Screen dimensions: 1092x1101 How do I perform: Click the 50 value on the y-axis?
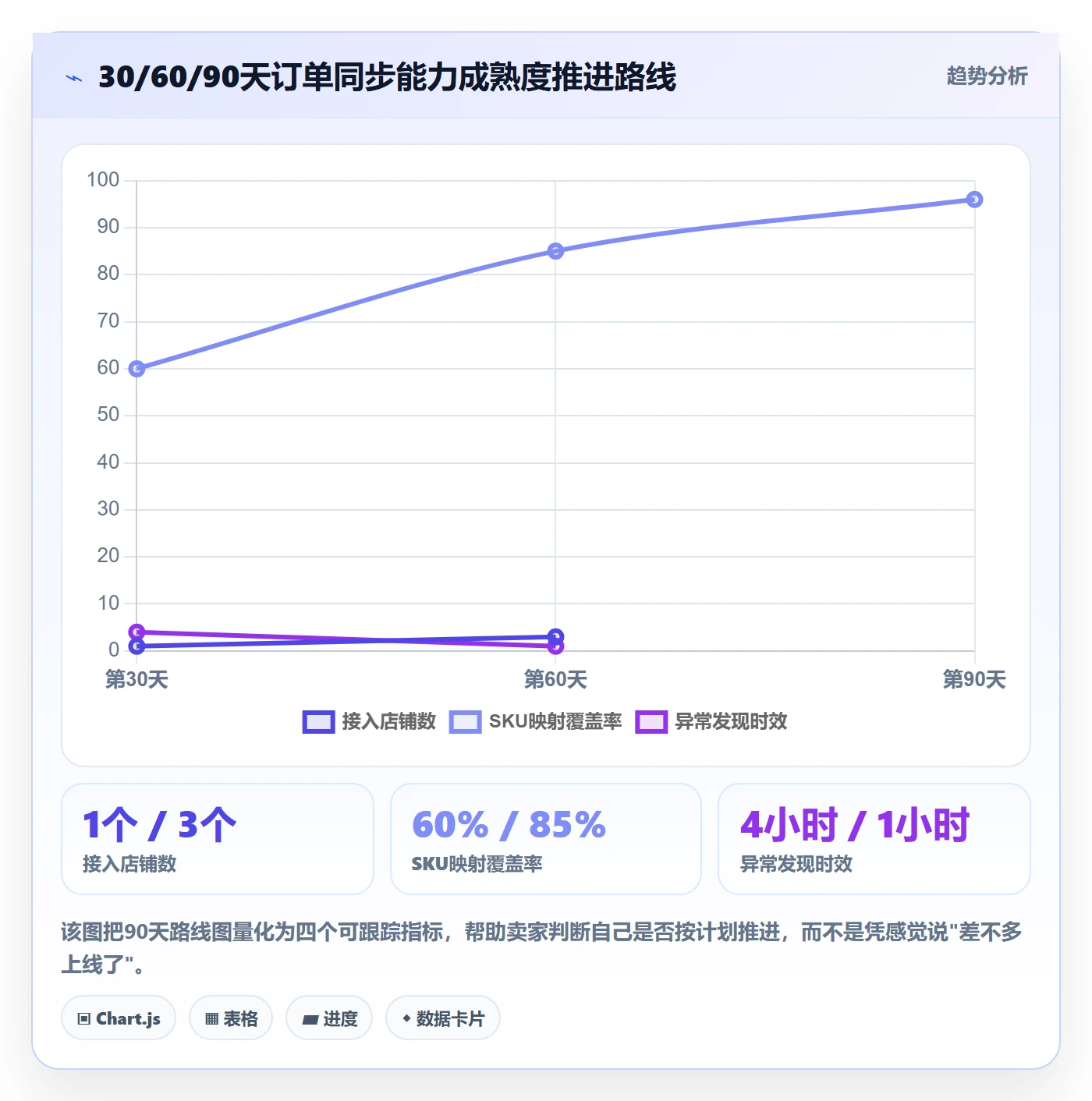click(108, 415)
